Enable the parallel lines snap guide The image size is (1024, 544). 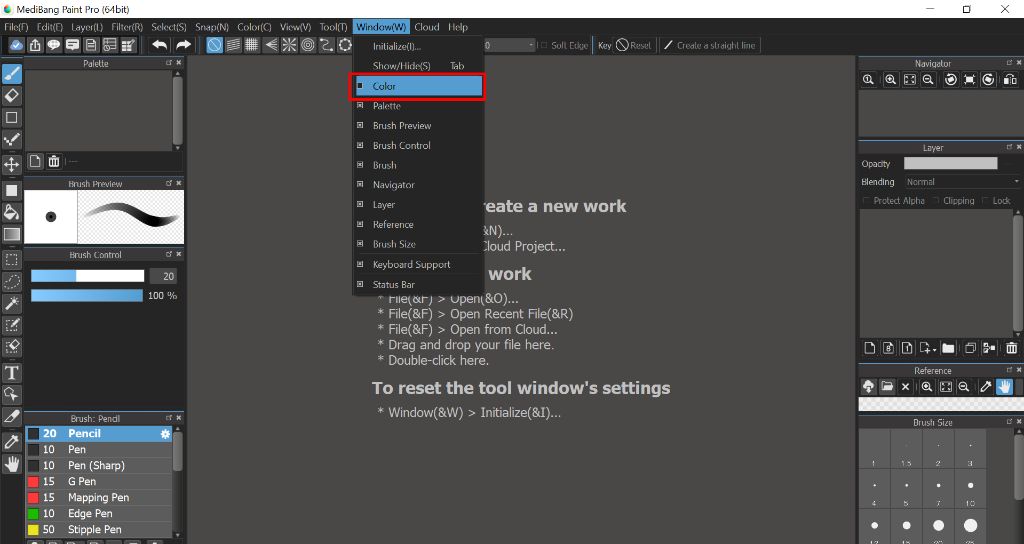[x=233, y=45]
